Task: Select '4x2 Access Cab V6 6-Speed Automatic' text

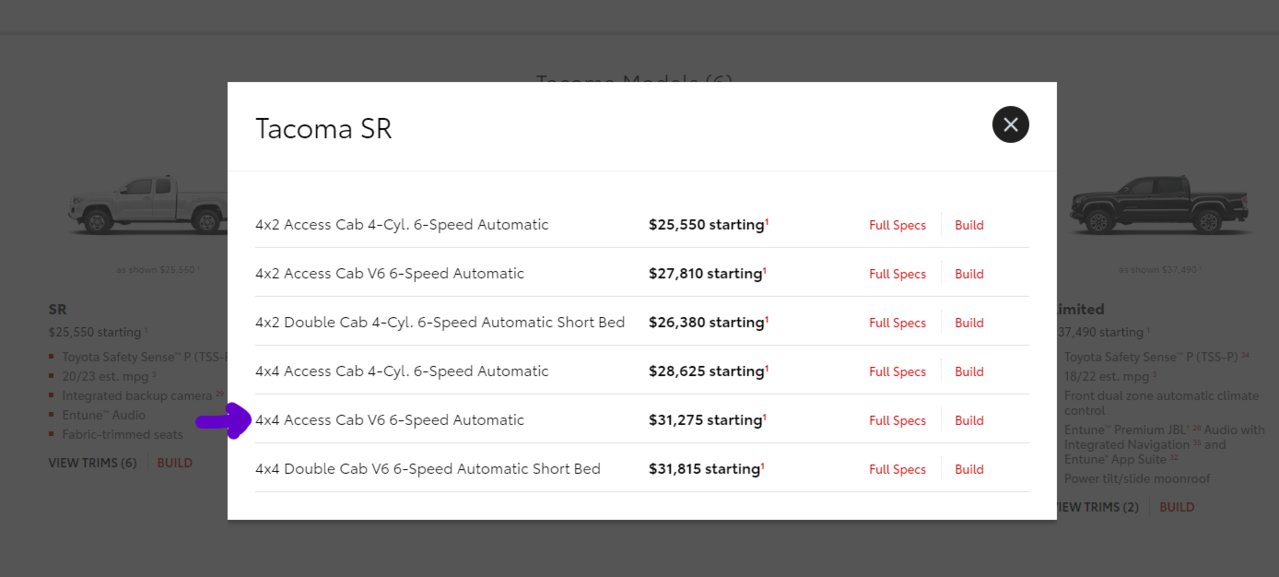Action: coord(390,274)
